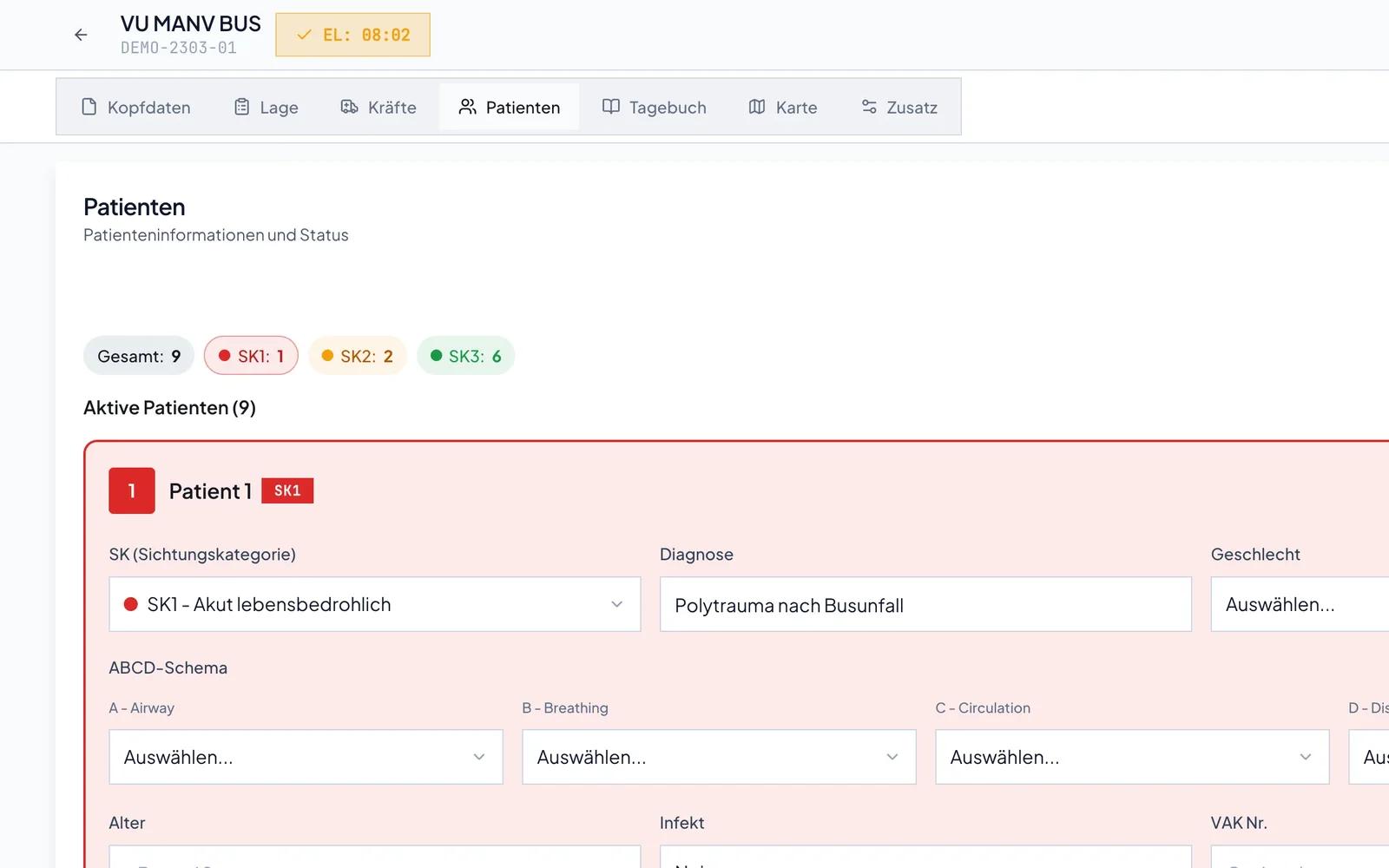This screenshot has height=868, width=1389.
Task: Click the back arrow icon
Action: click(x=81, y=35)
